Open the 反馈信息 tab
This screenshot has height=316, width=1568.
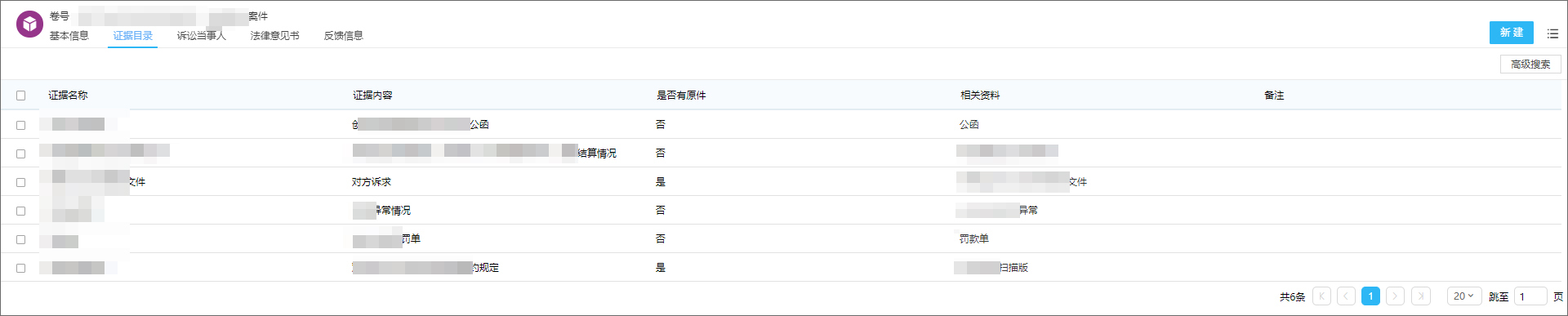(x=344, y=36)
